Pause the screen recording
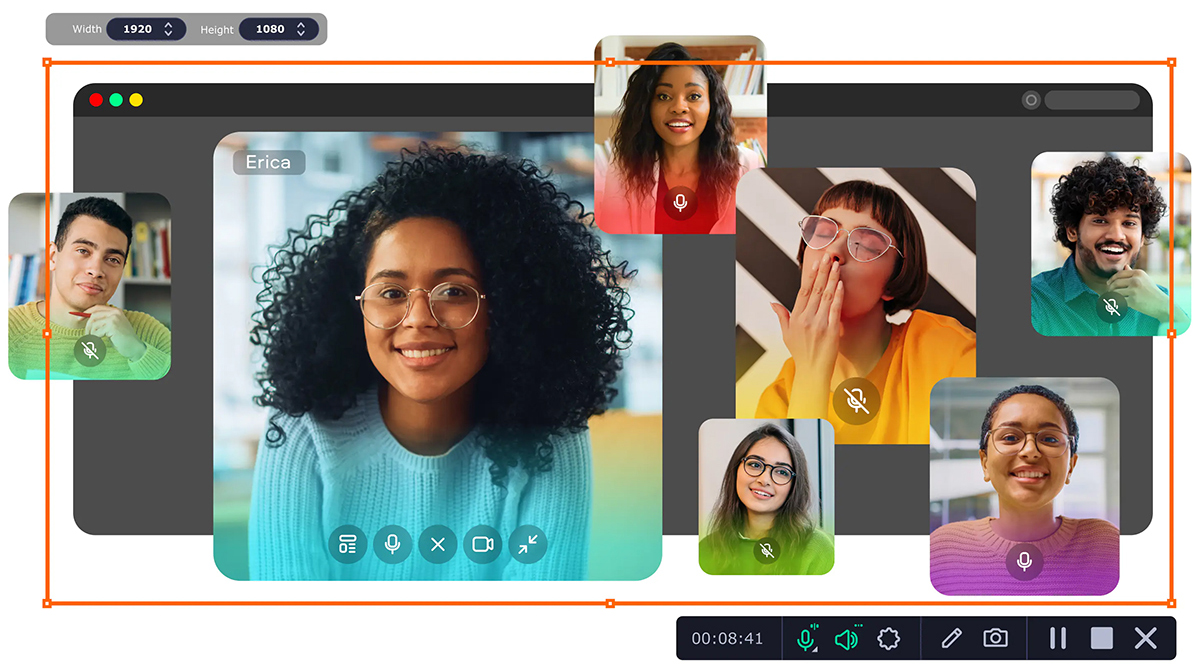The width and height of the screenshot is (1200, 672). (x=1056, y=637)
